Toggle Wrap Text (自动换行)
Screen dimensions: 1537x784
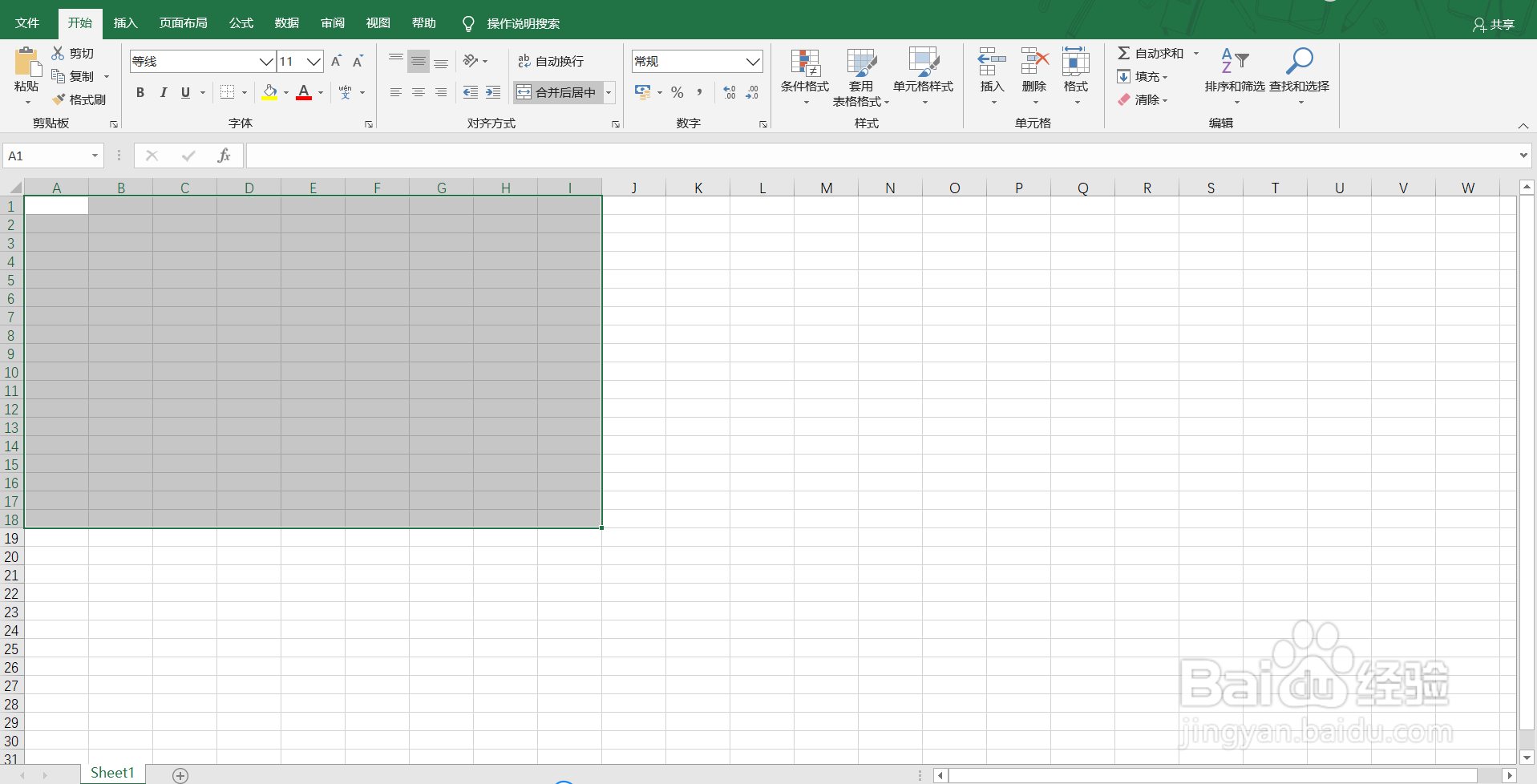pos(551,61)
